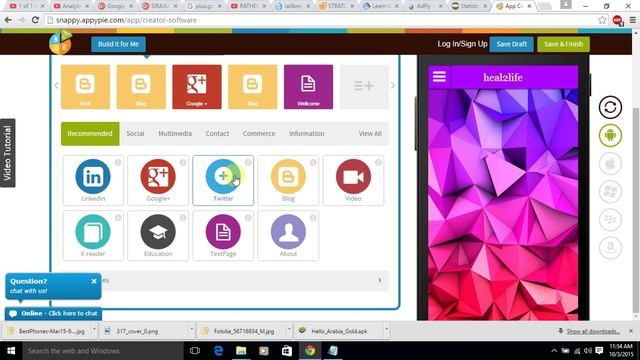Viewport: 640px width, 360px height.
Task: Add the Blog feature from recommended grid
Action: [288, 176]
